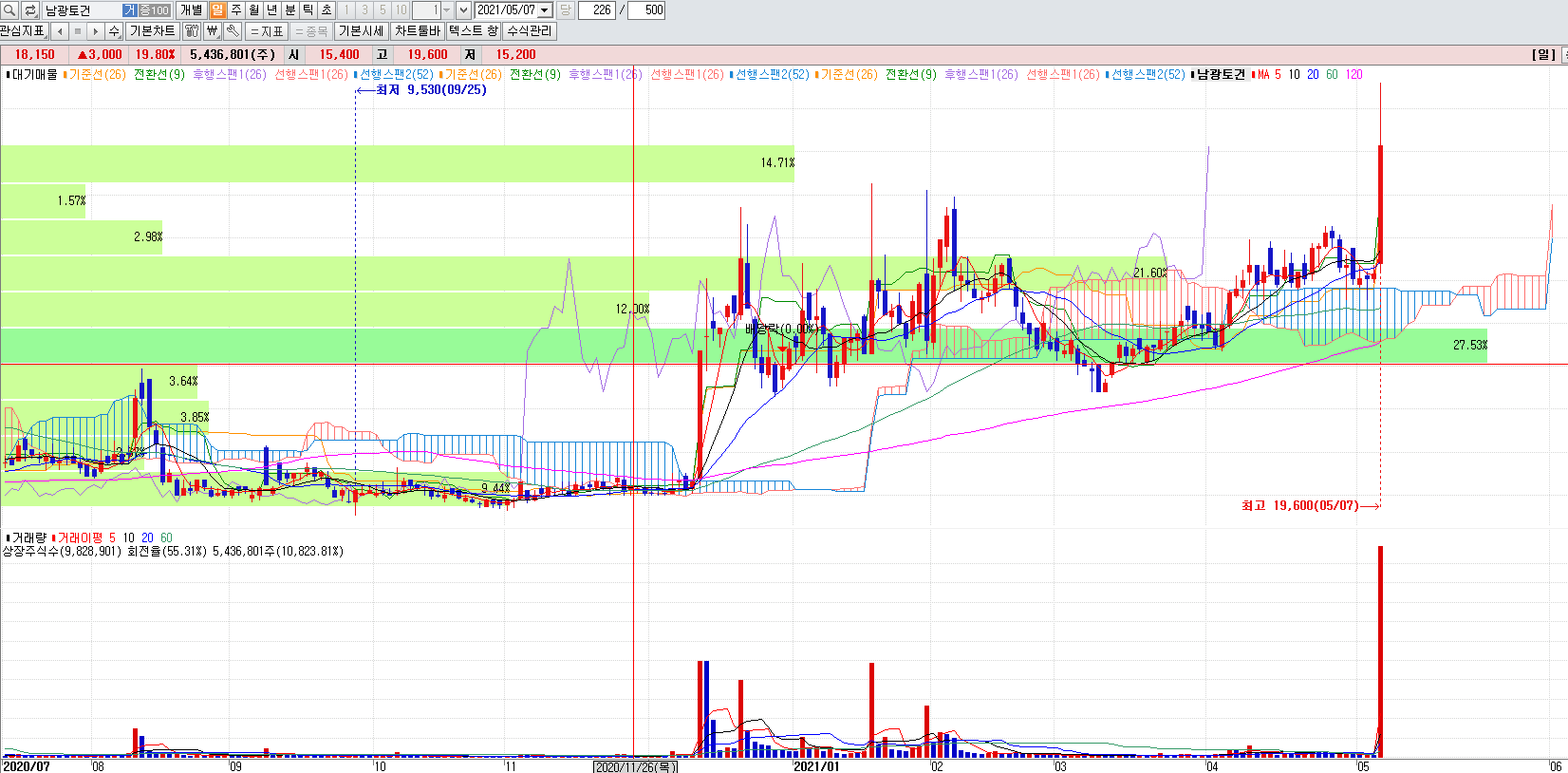Click the low price 15,200 value

(515, 55)
